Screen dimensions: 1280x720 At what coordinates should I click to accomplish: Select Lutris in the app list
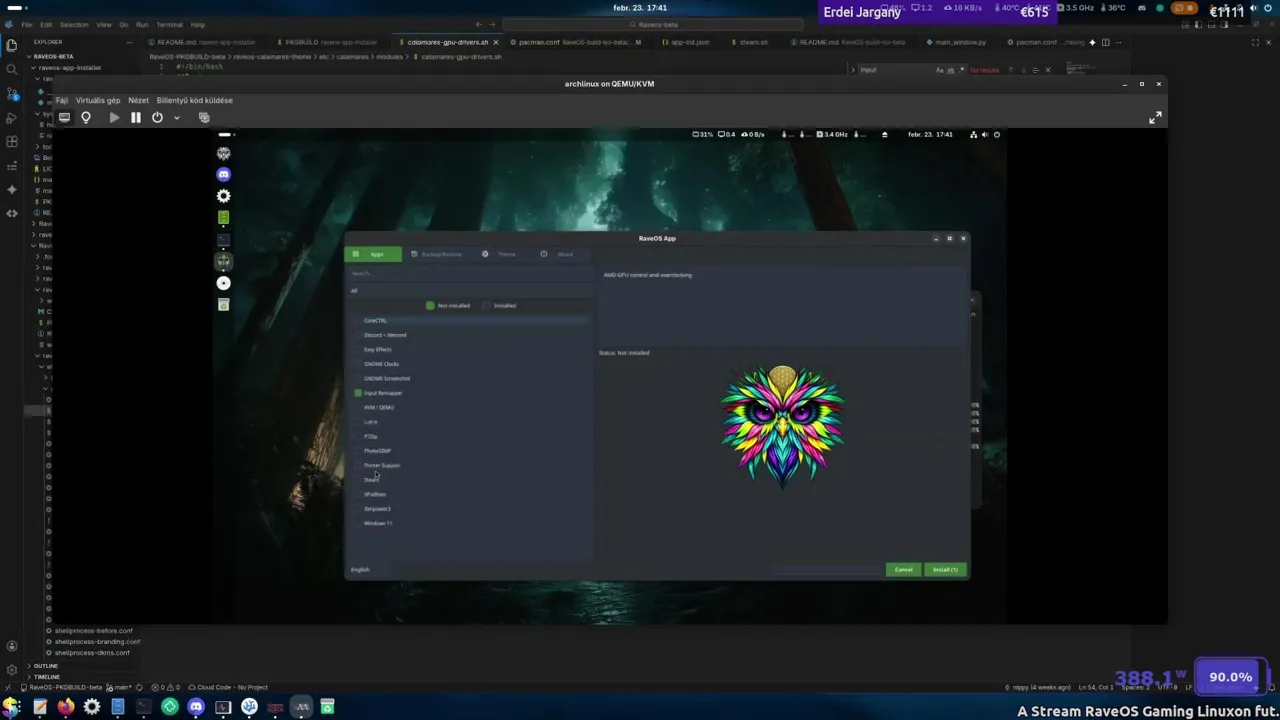point(371,422)
